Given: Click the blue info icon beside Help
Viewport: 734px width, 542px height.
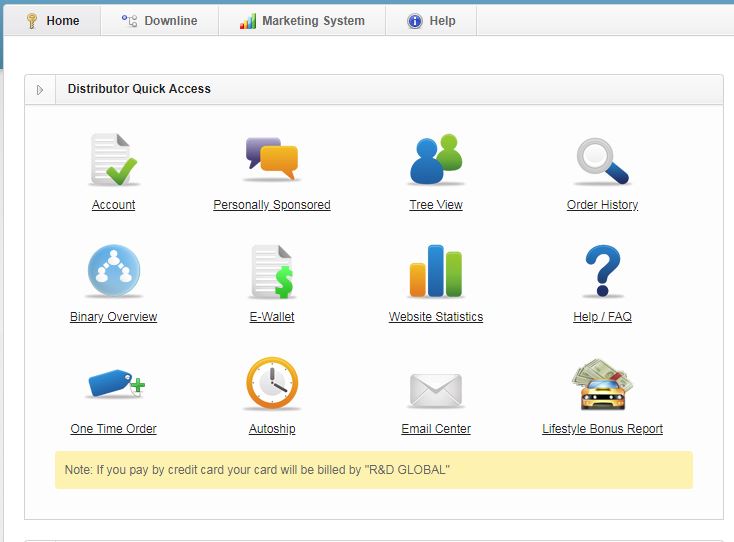Looking at the screenshot, I should pyautogui.click(x=415, y=21).
